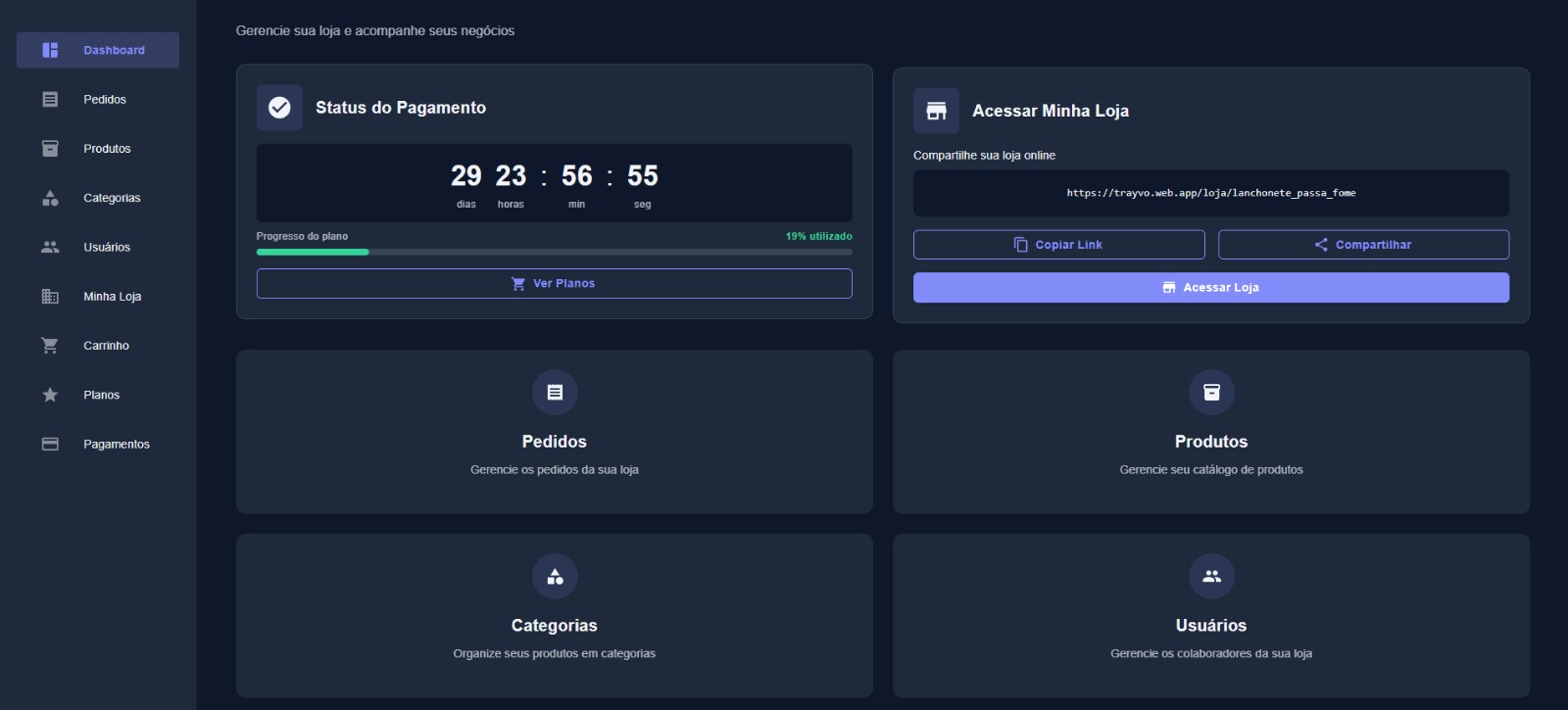
Task: Click the round icon on the Pedidos card
Action: pos(555,393)
